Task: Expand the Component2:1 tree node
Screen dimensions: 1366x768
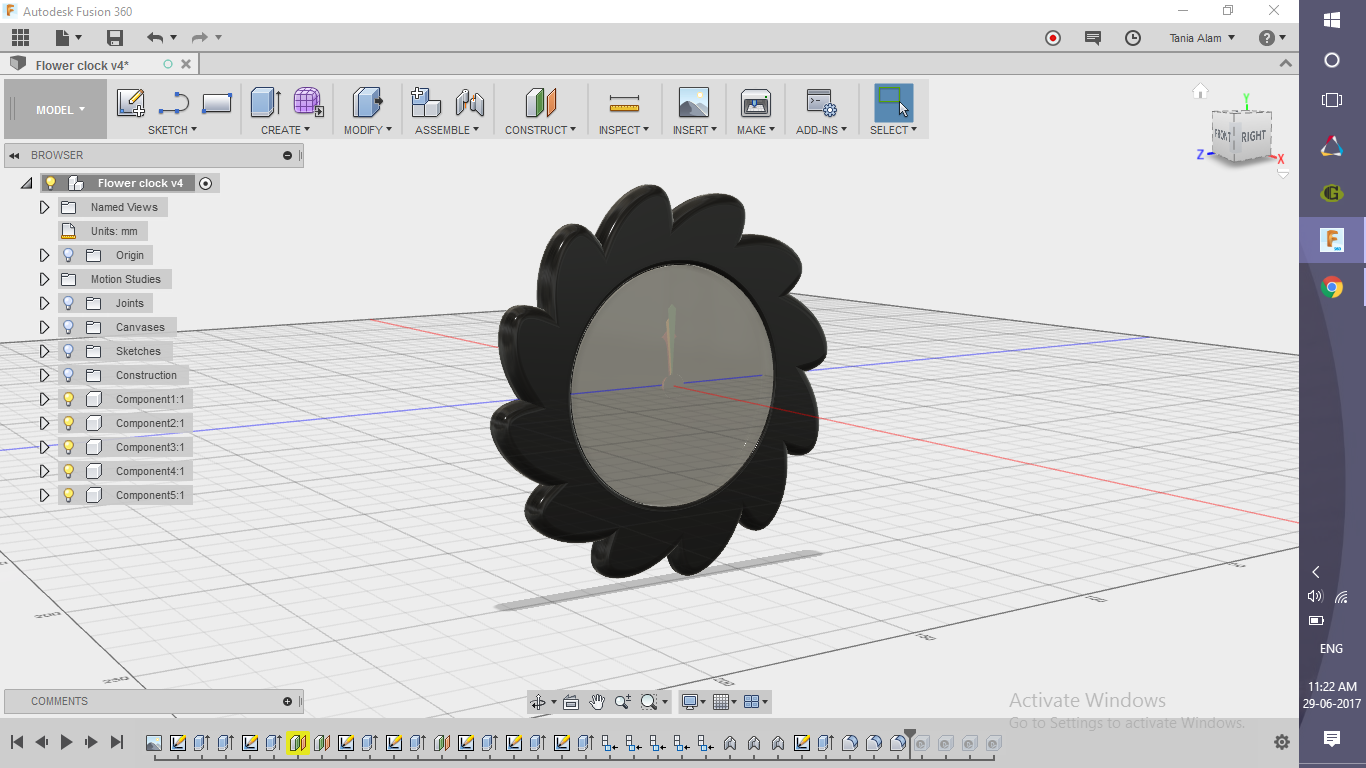Action: pyautogui.click(x=44, y=423)
